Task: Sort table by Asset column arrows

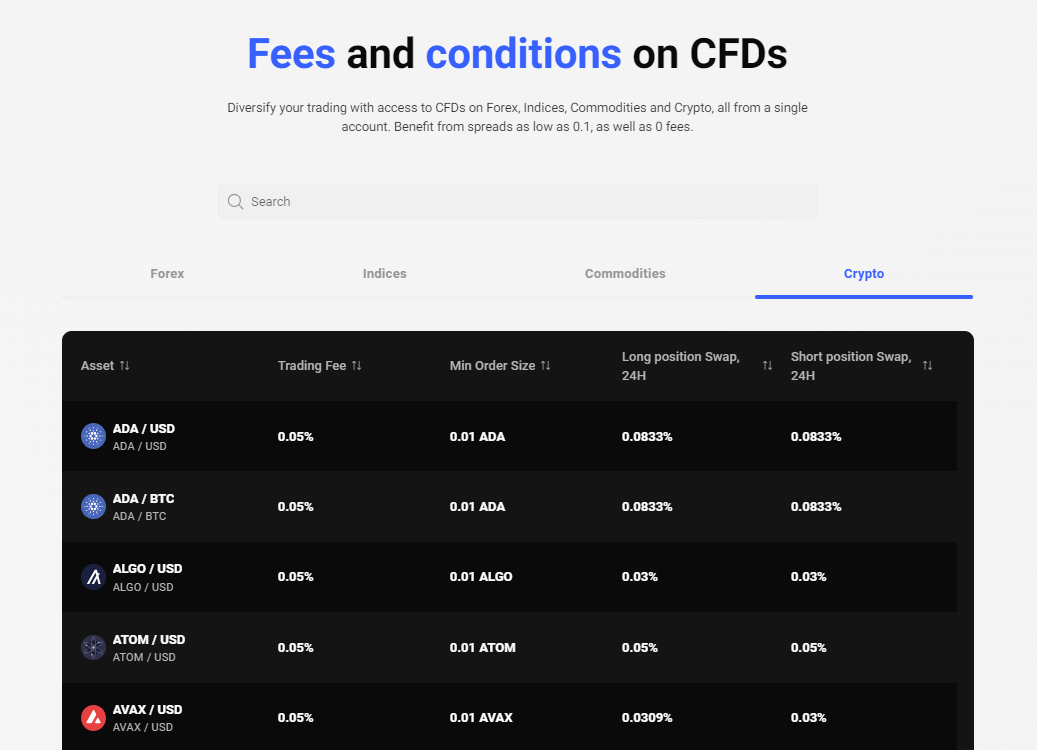Action: pyautogui.click(x=124, y=365)
